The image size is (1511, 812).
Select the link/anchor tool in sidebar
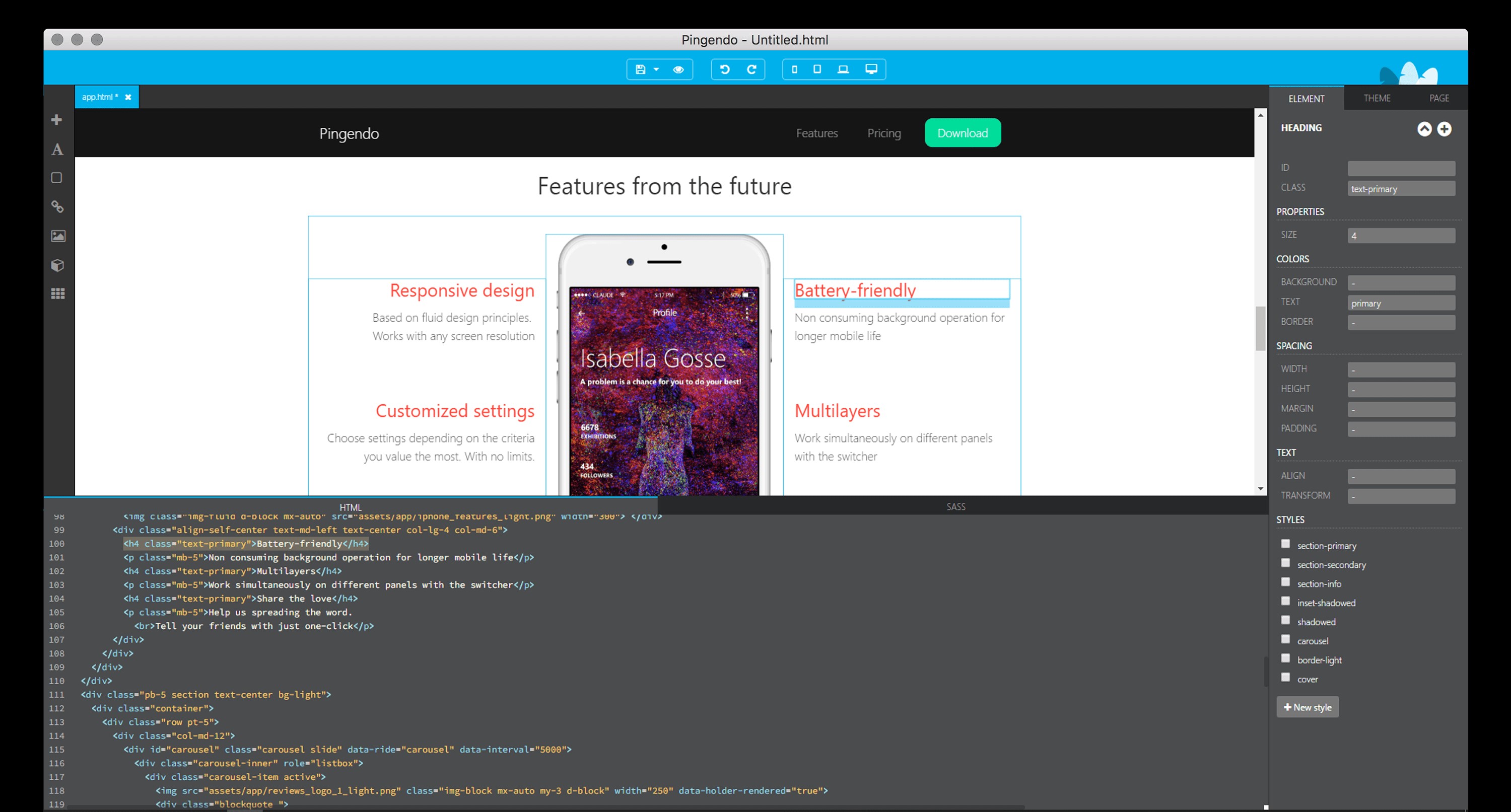pos(57,207)
